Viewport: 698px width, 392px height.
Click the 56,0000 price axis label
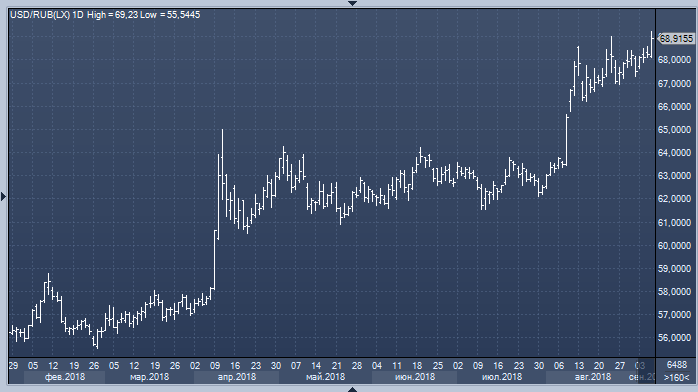674,338
